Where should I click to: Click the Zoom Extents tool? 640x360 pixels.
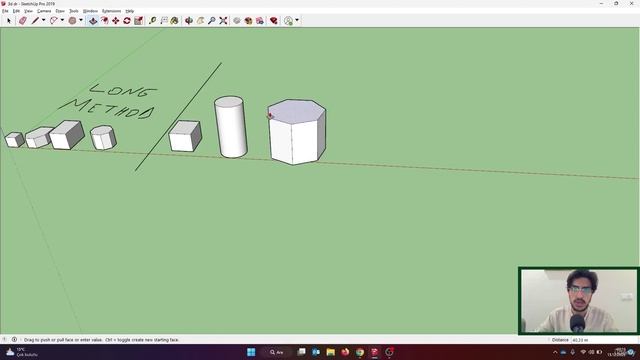click(223, 20)
